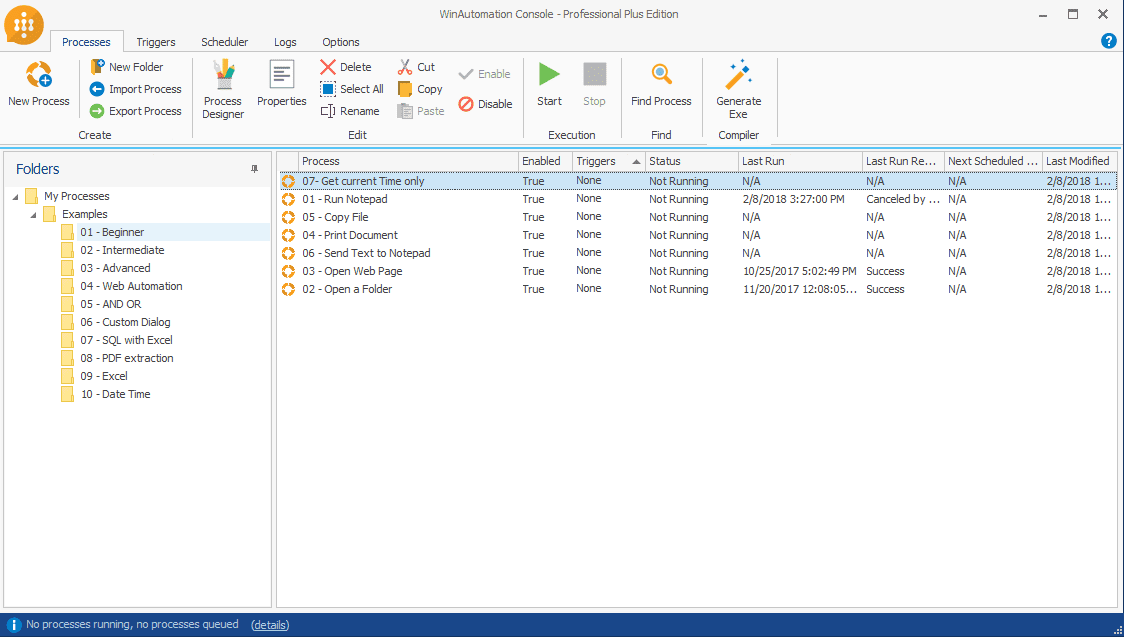
Task: Sort by the Next Scheduled column header
Action: (993, 161)
